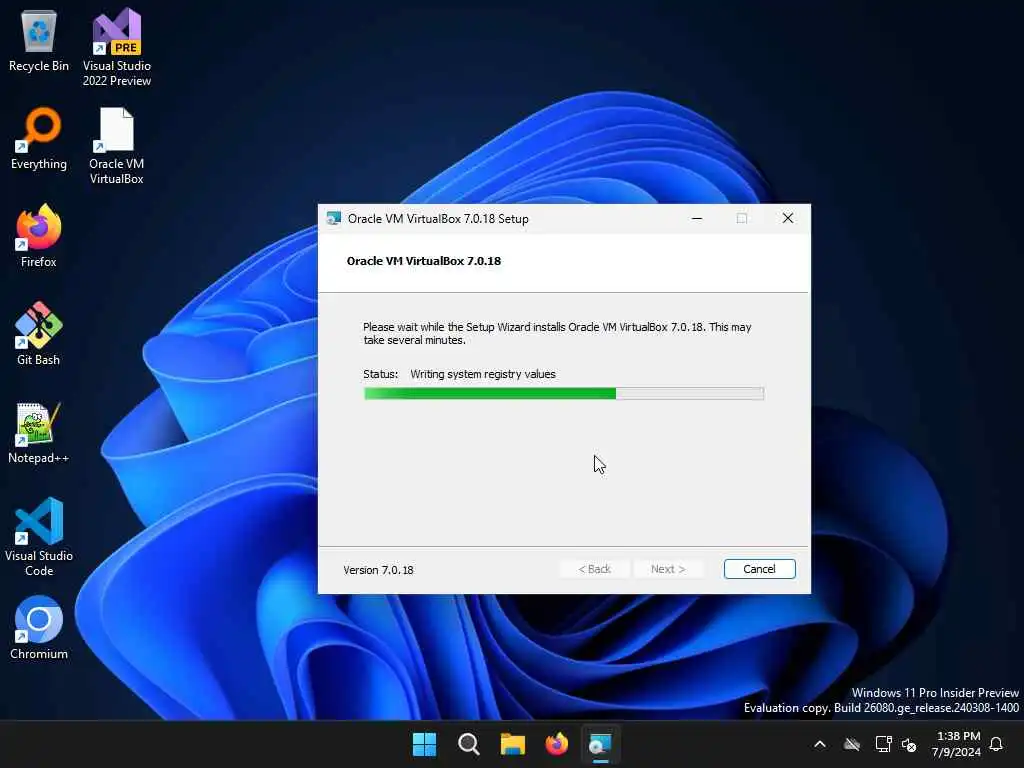Open the clock showing 1:38 PM
The image size is (1024, 768).
[x=957, y=744]
